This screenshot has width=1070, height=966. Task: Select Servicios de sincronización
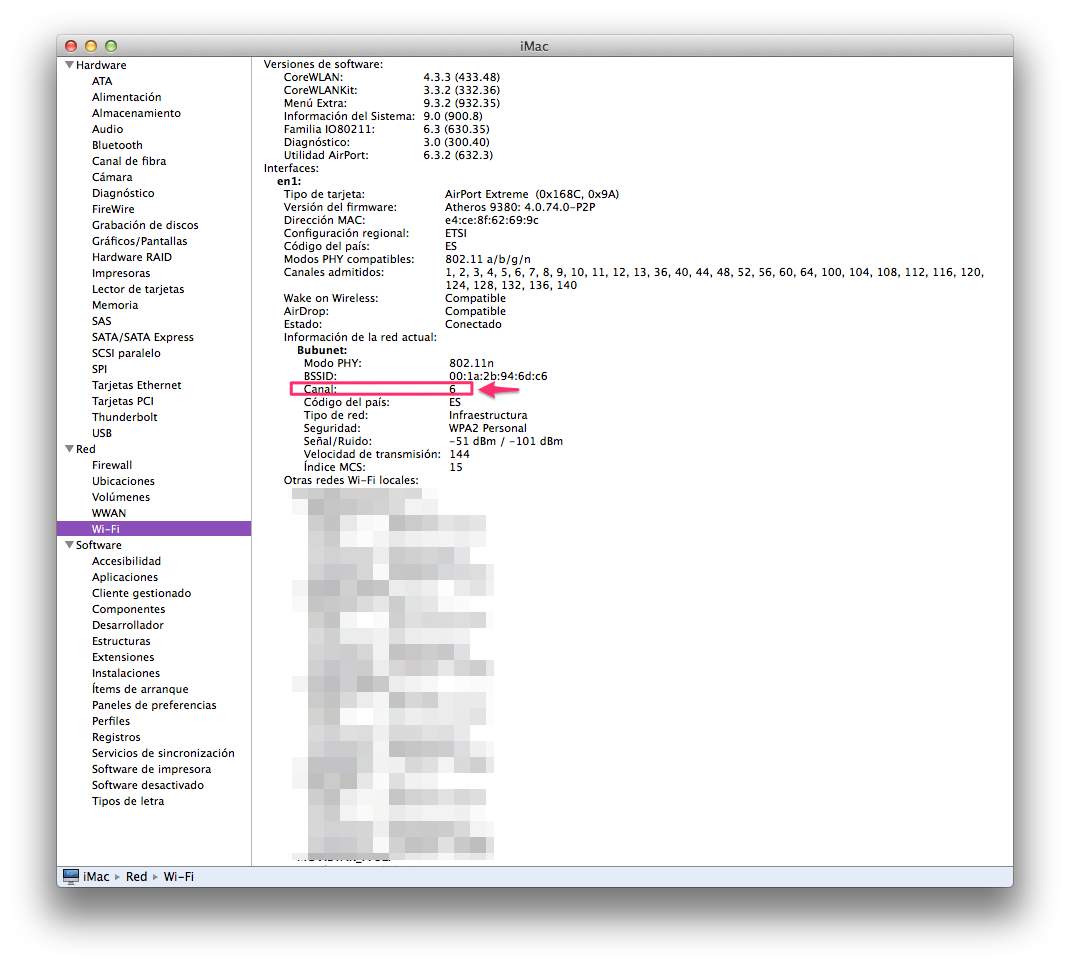[163, 753]
